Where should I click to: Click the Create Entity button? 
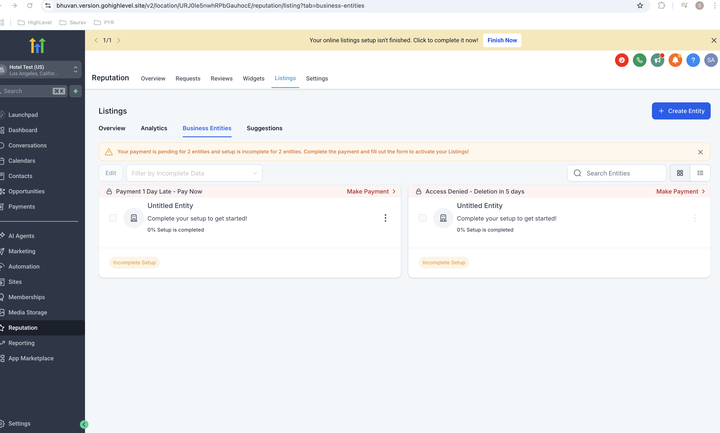pyautogui.click(x=681, y=111)
